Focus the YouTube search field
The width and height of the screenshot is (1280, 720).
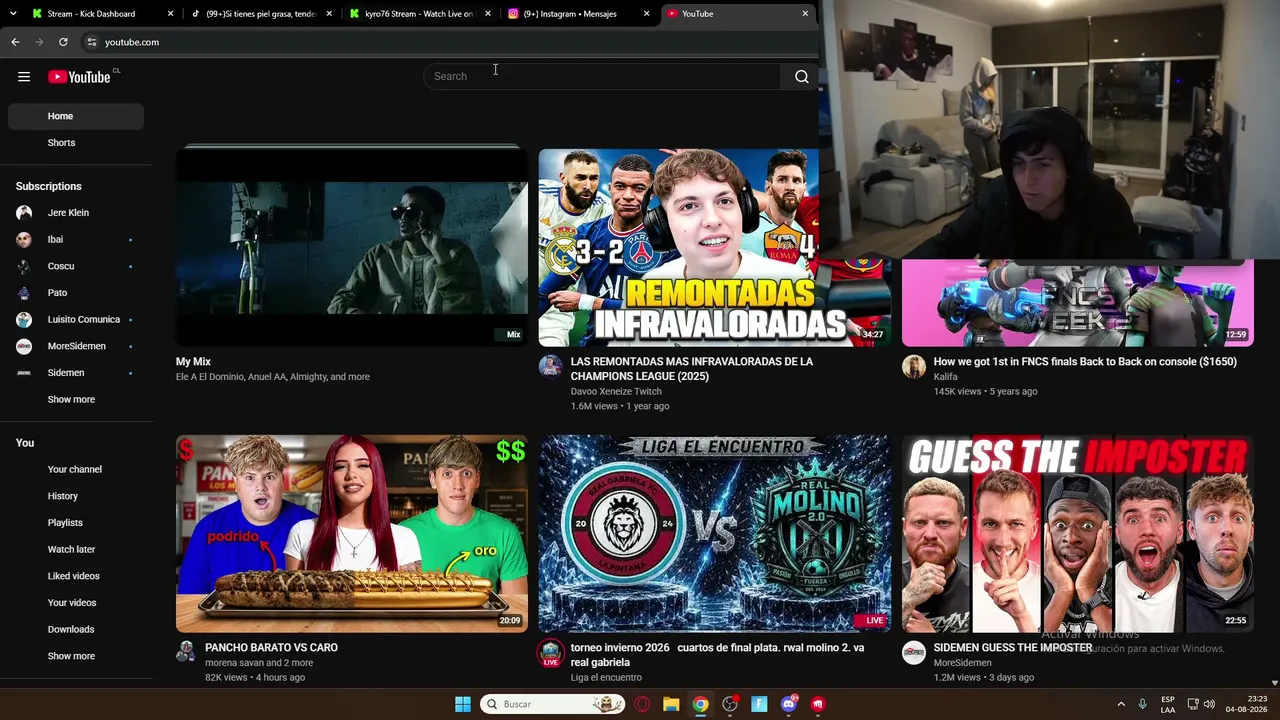pos(602,76)
